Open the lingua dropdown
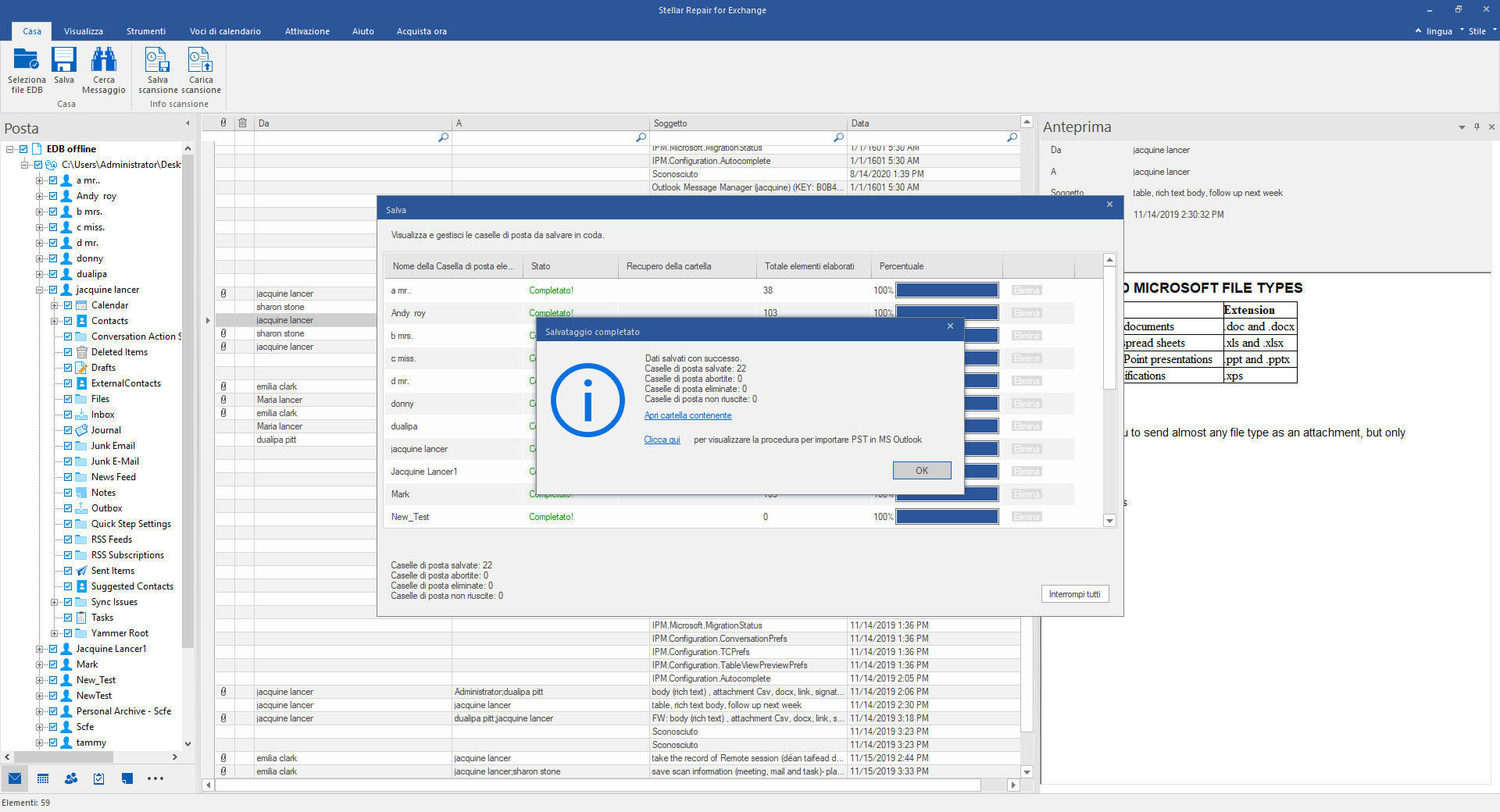The image size is (1500, 812). point(1439,31)
